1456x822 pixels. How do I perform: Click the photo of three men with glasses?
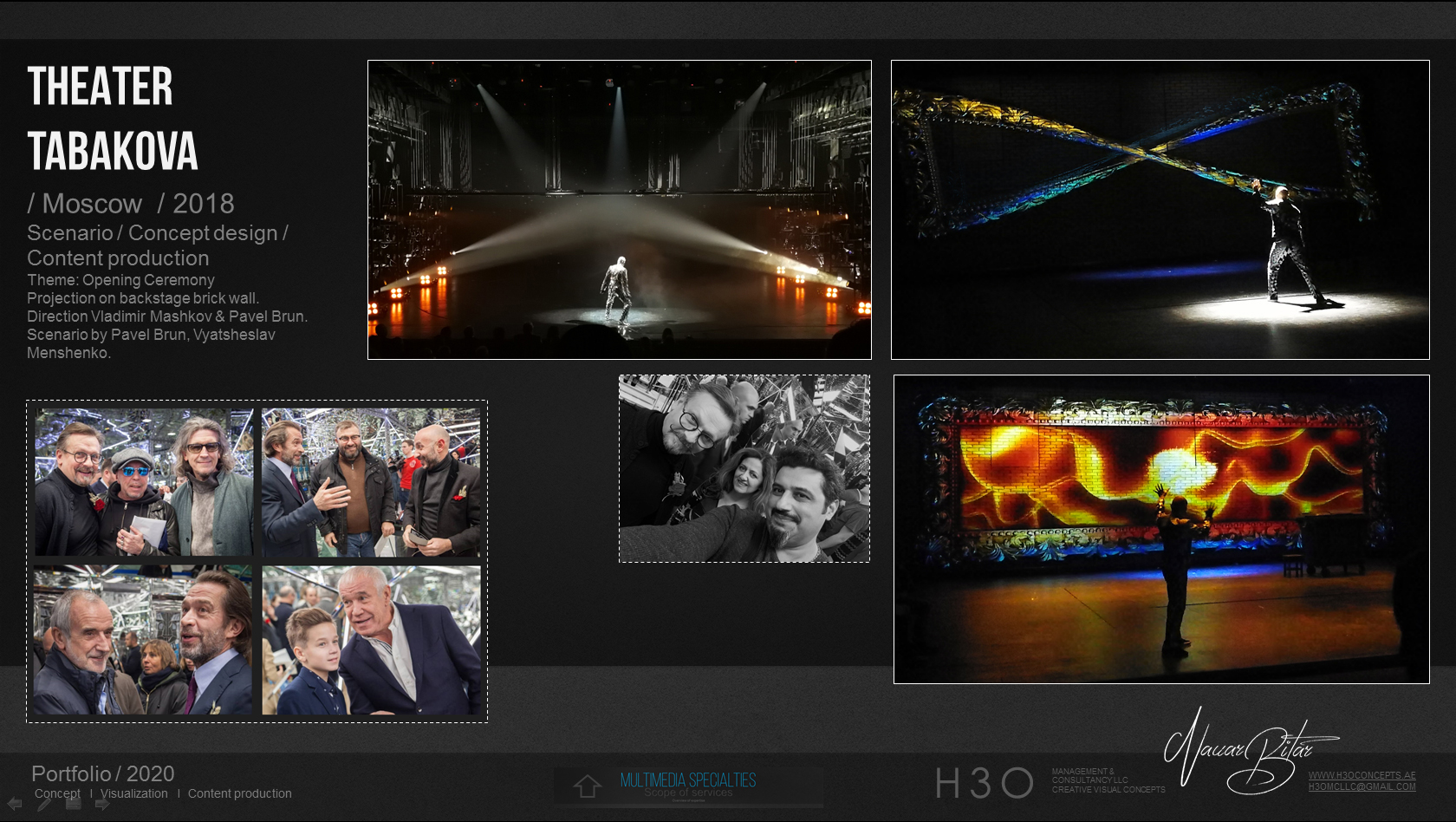tap(144, 482)
